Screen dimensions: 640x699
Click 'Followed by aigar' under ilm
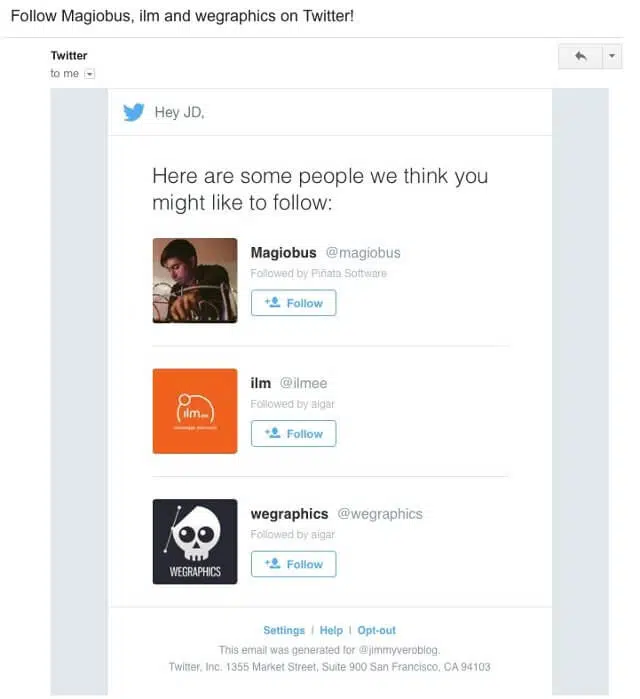(292, 404)
